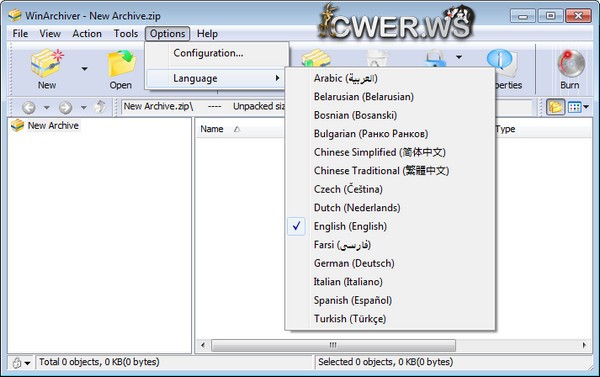Choose Configuration... from Options menu
This screenshot has height=377, width=600.
click(217, 53)
